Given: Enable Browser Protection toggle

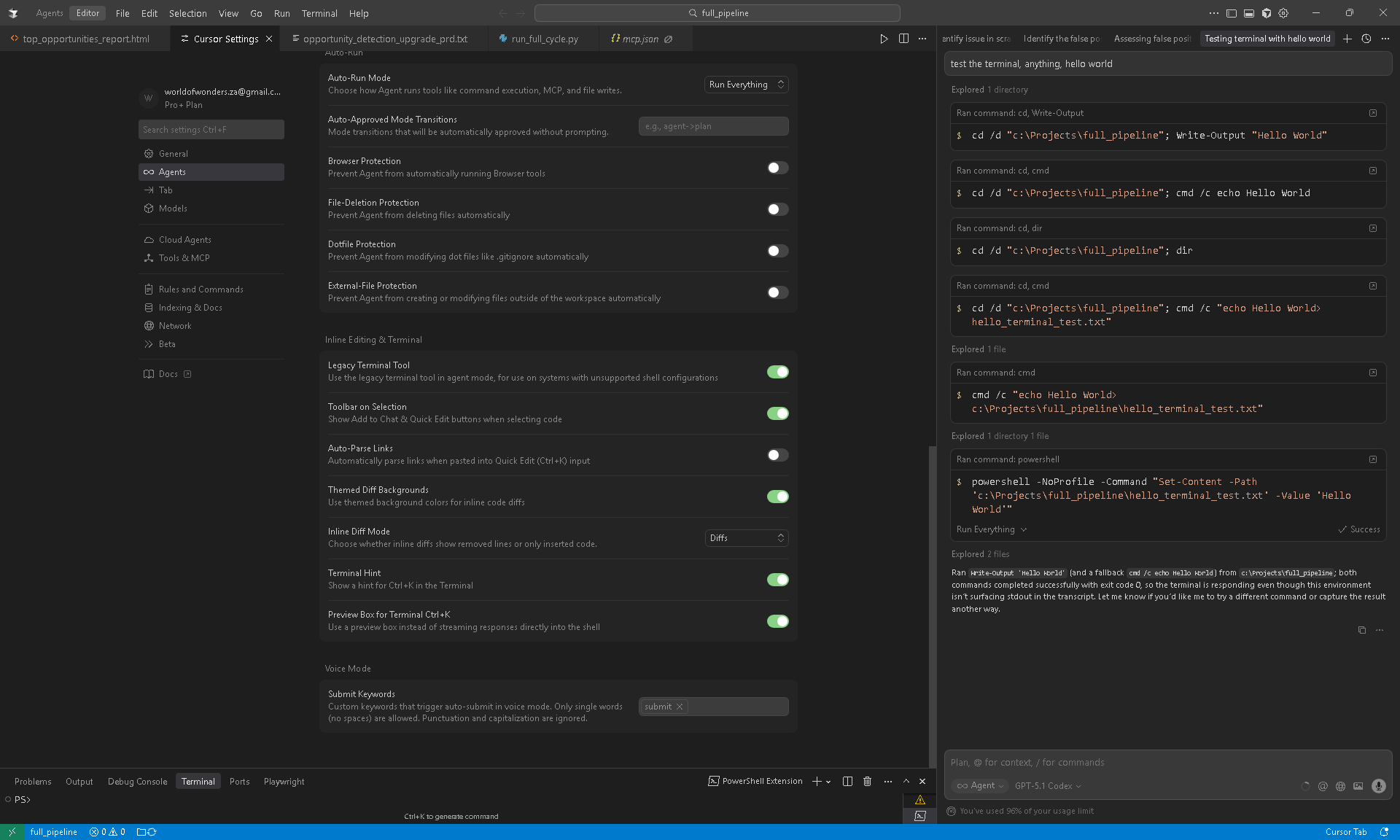Looking at the screenshot, I should (x=777, y=168).
